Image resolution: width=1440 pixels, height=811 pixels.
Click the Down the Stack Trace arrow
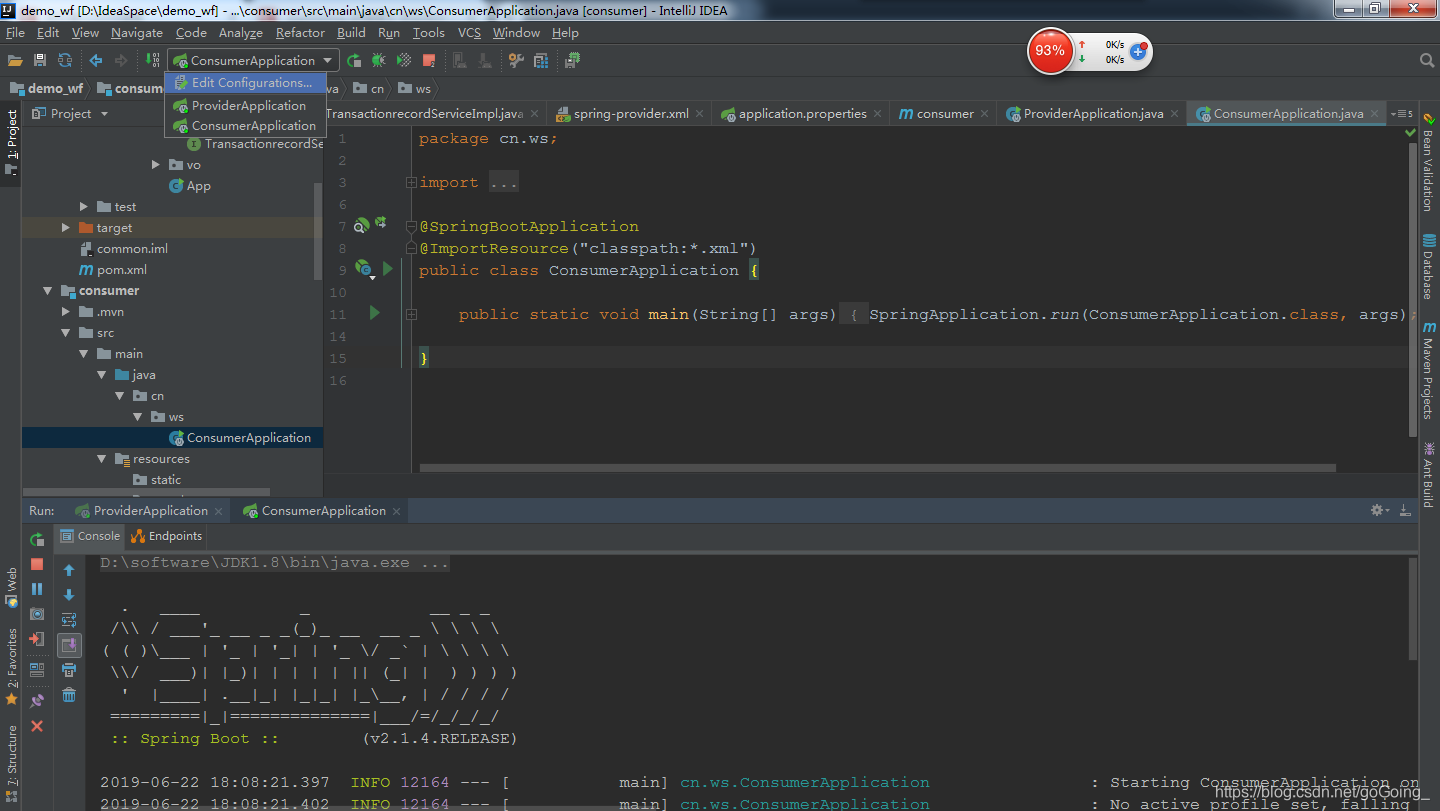click(x=69, y=595)
